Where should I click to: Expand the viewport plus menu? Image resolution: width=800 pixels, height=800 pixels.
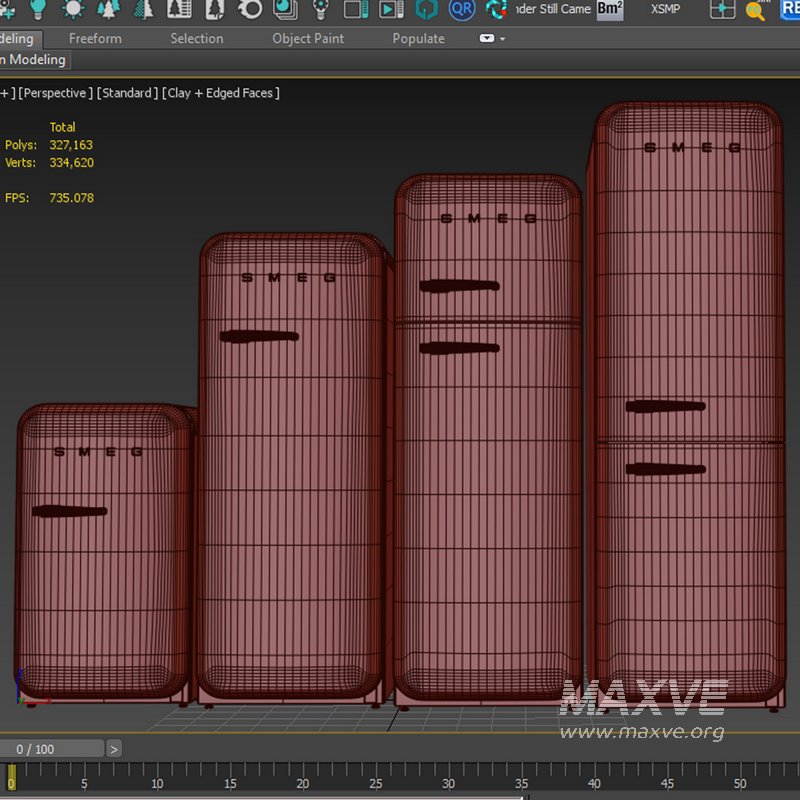point(6,92)
